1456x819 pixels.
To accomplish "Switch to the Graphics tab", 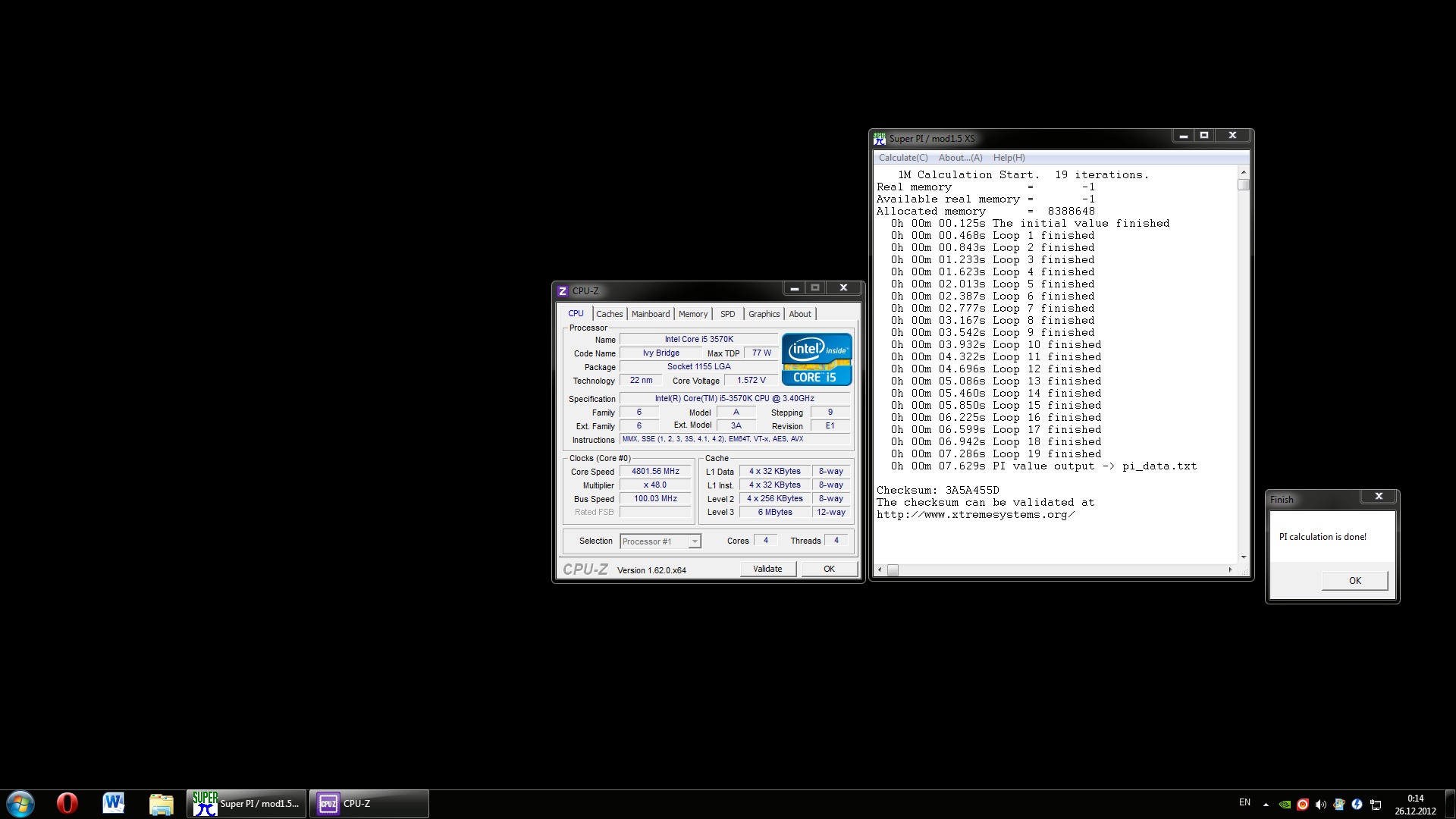I will 764,314.
